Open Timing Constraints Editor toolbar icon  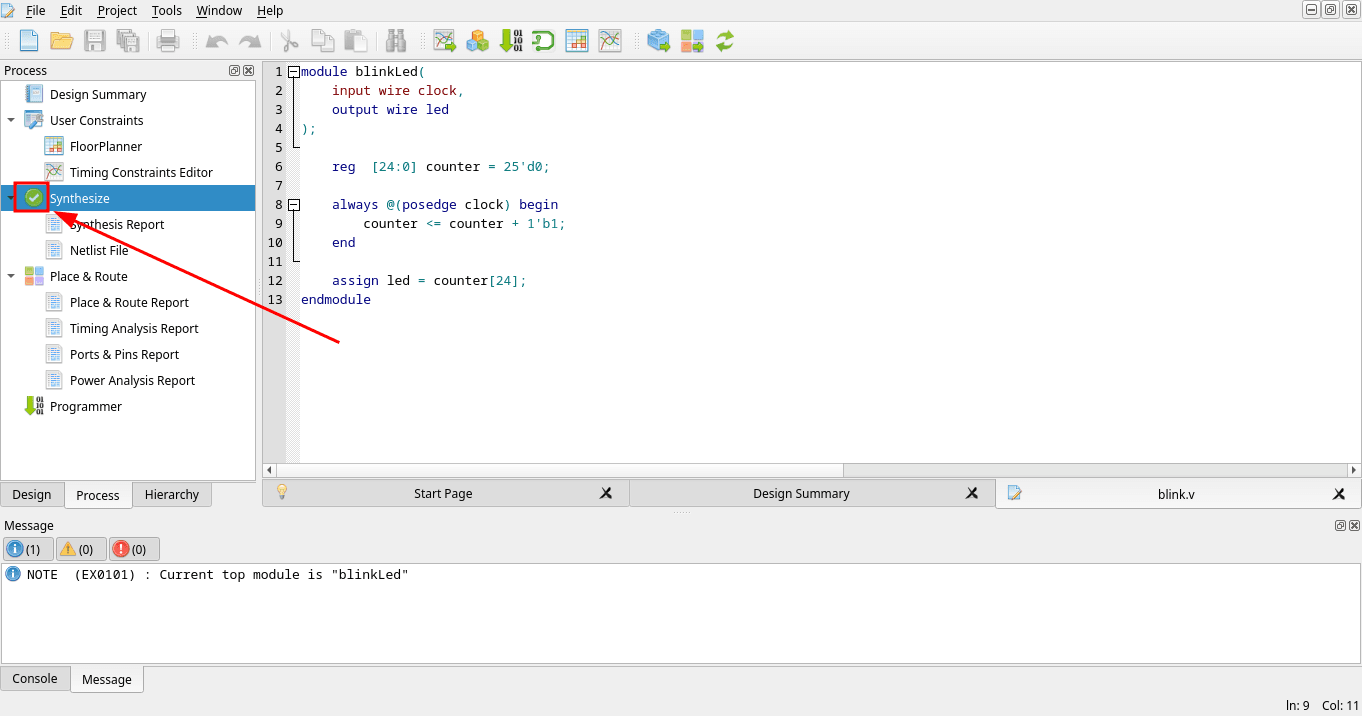tap(610, 41)
